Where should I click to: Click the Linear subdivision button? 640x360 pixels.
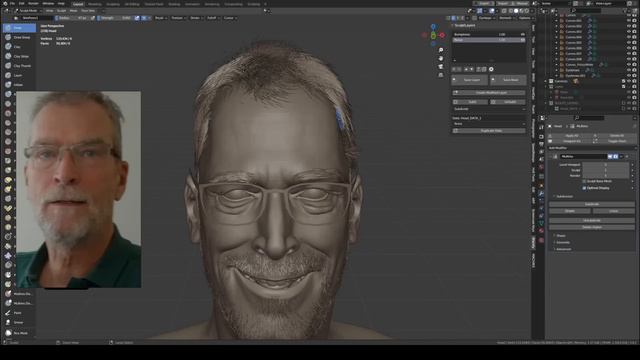[613, 211]
